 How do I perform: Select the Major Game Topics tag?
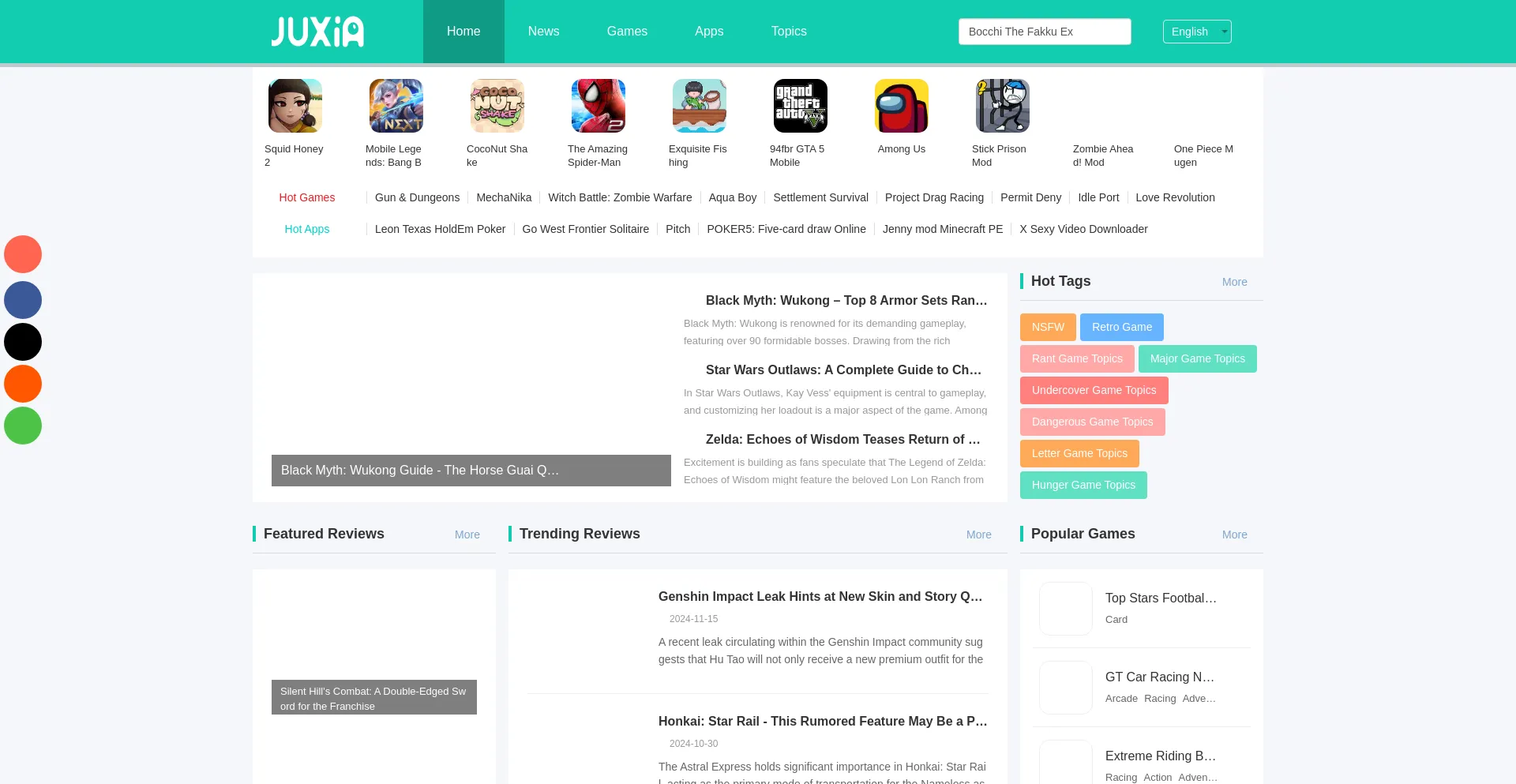[x=1198, y=358]
